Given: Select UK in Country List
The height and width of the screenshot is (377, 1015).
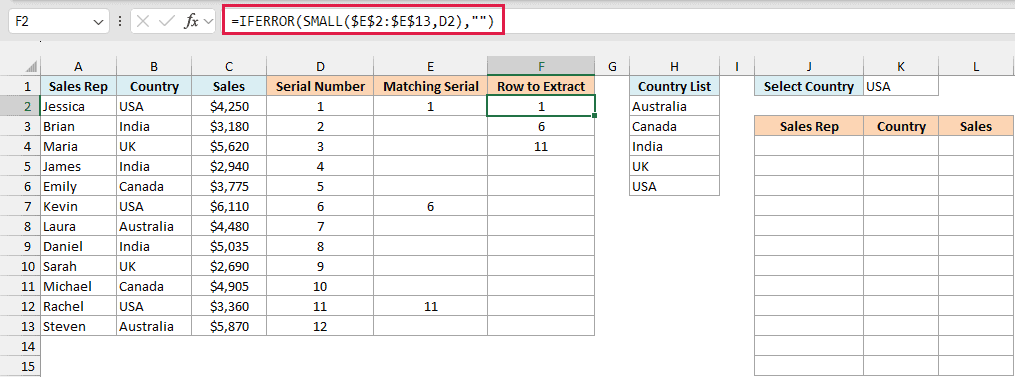Looking at the screenshot, I should (x=674, y=166).
